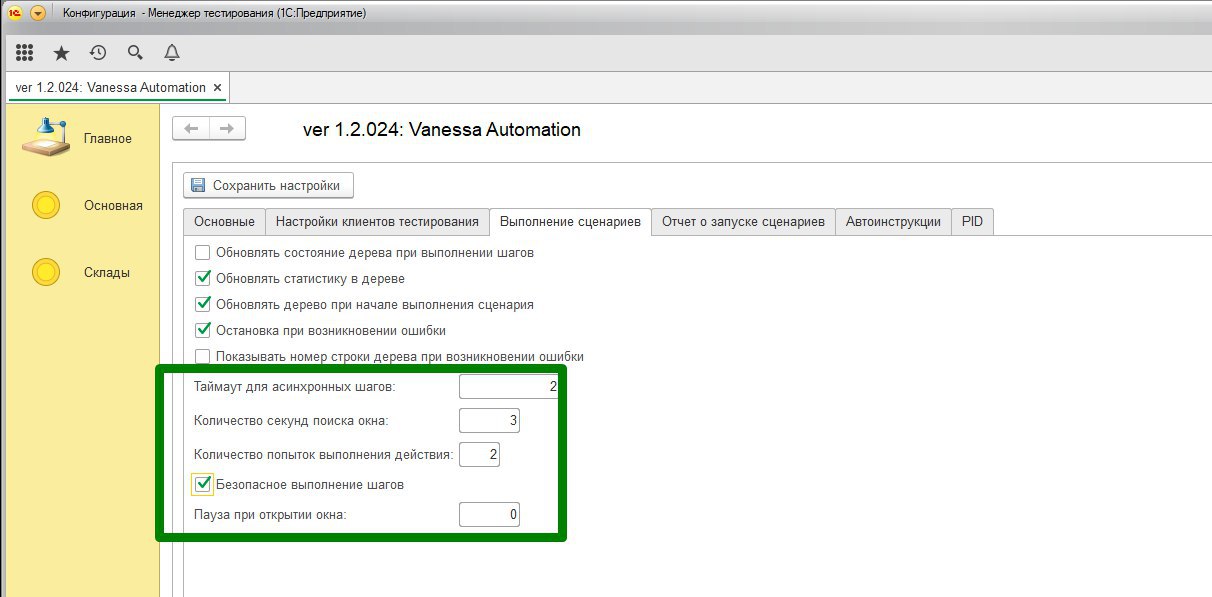Viewport: 1212px width, 597px height.
Task: Click Количество попыток выполнения действия field
Action: coord(479,455)
